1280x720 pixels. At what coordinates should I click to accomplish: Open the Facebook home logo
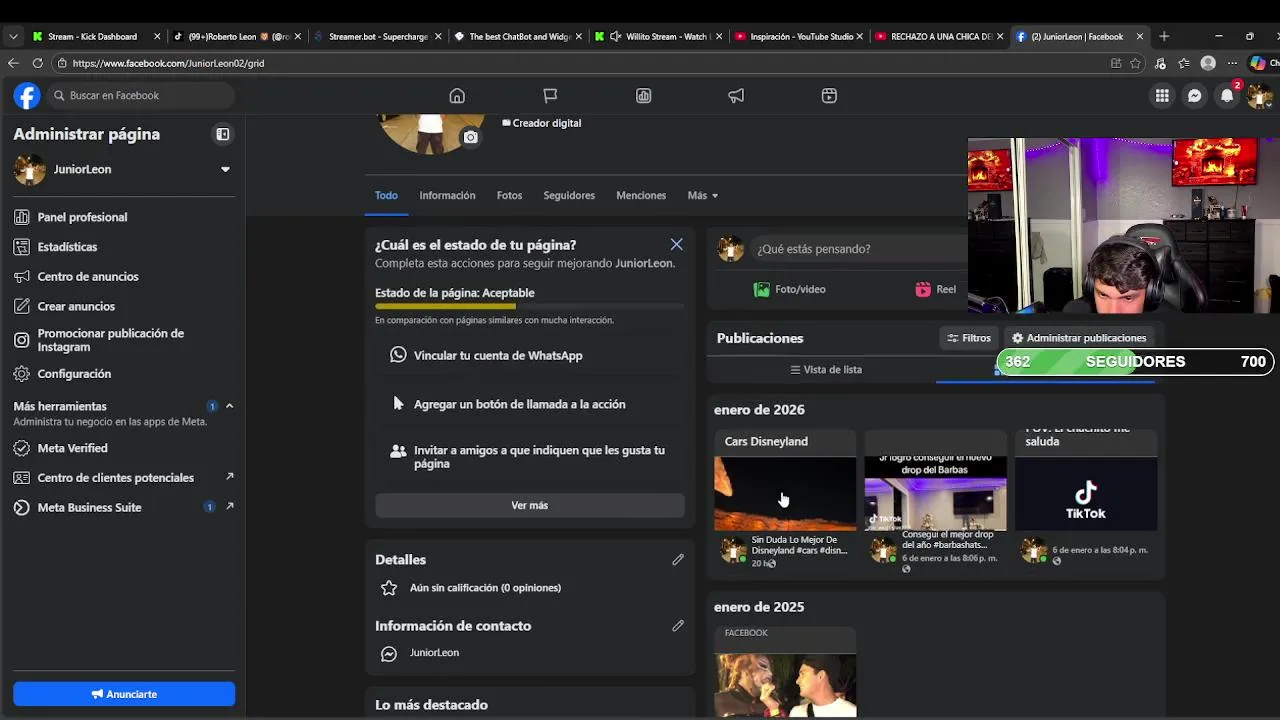pos(27,96)
